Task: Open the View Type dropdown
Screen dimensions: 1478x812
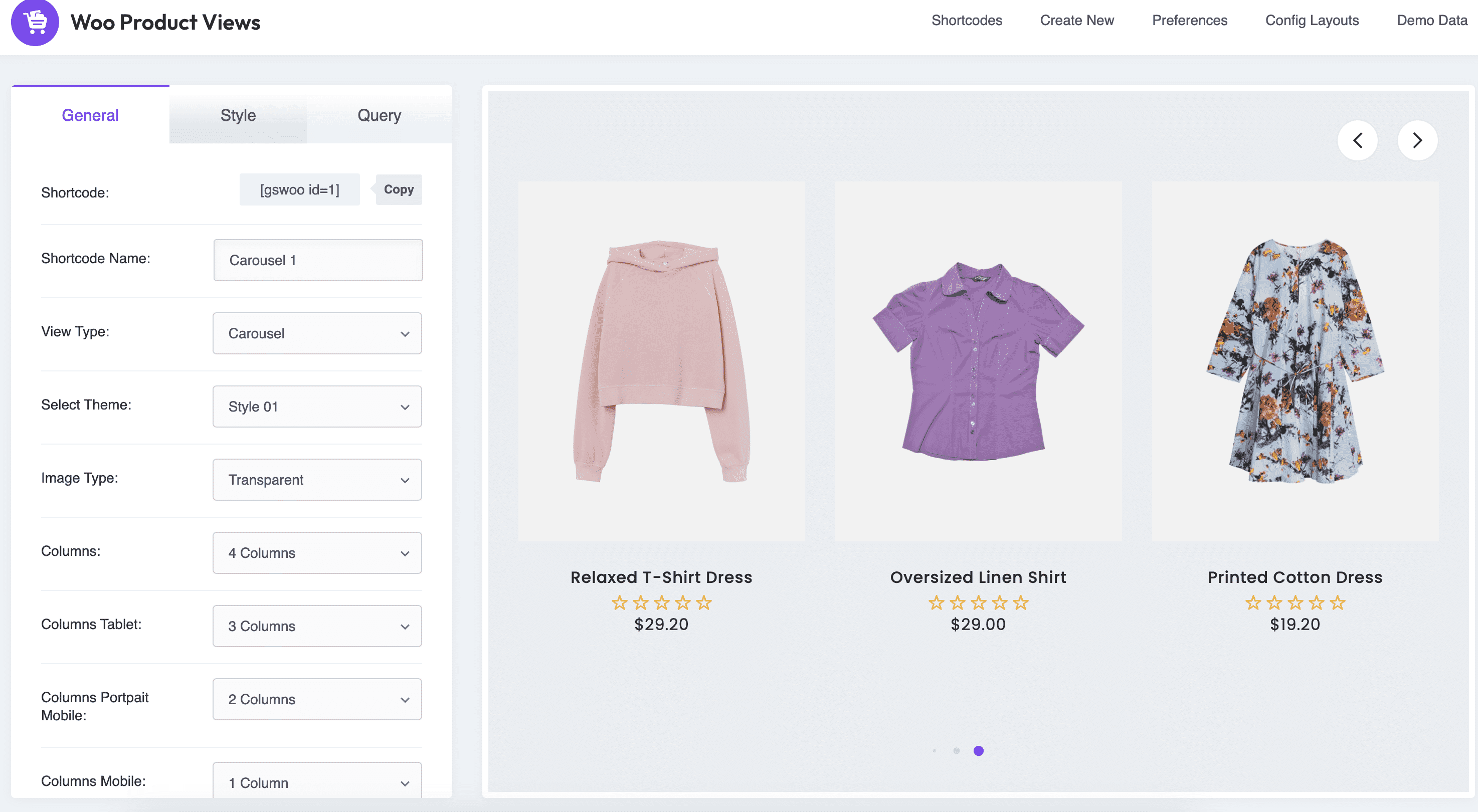Action: click(x=317, y=333)
